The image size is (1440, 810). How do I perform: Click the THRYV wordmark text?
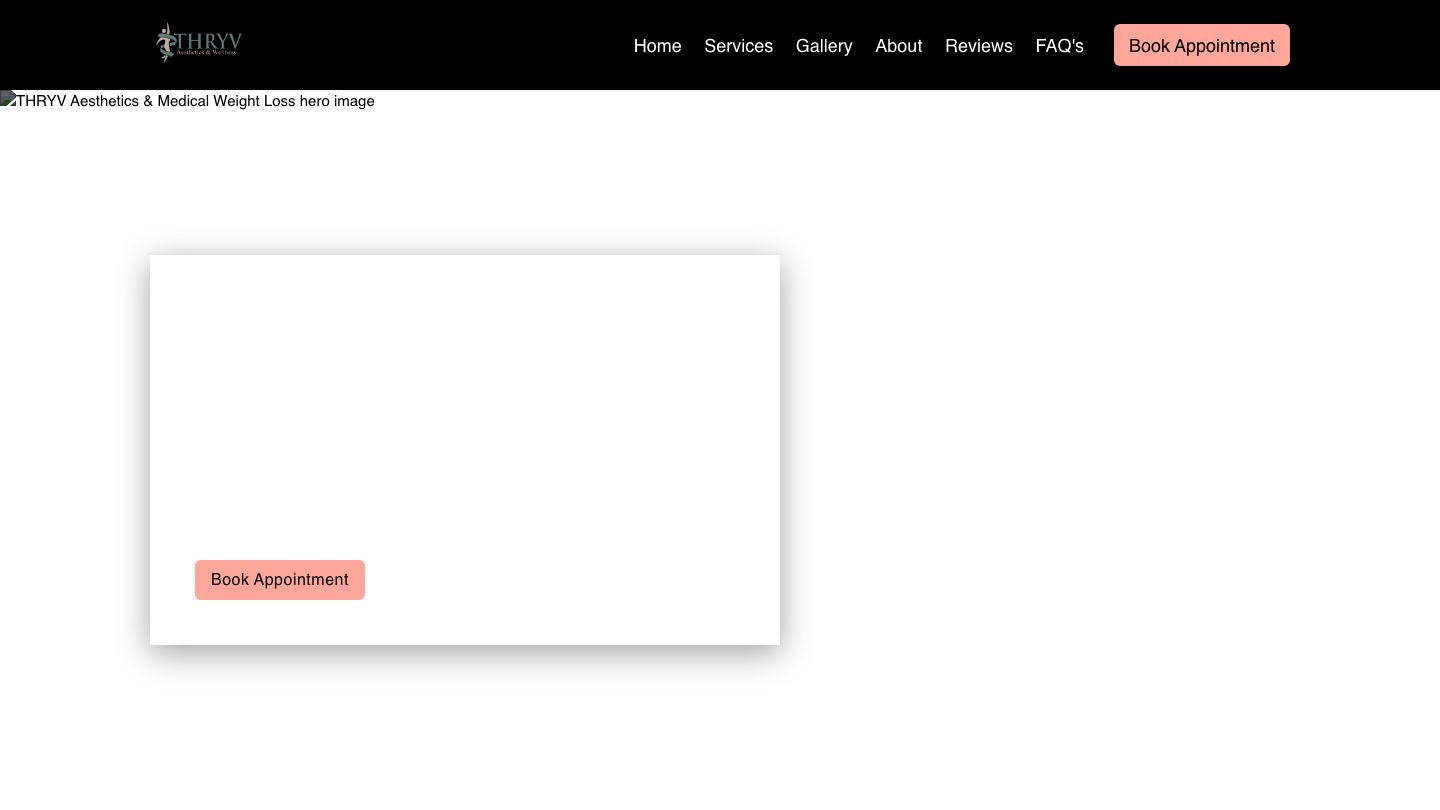point(208,40)
